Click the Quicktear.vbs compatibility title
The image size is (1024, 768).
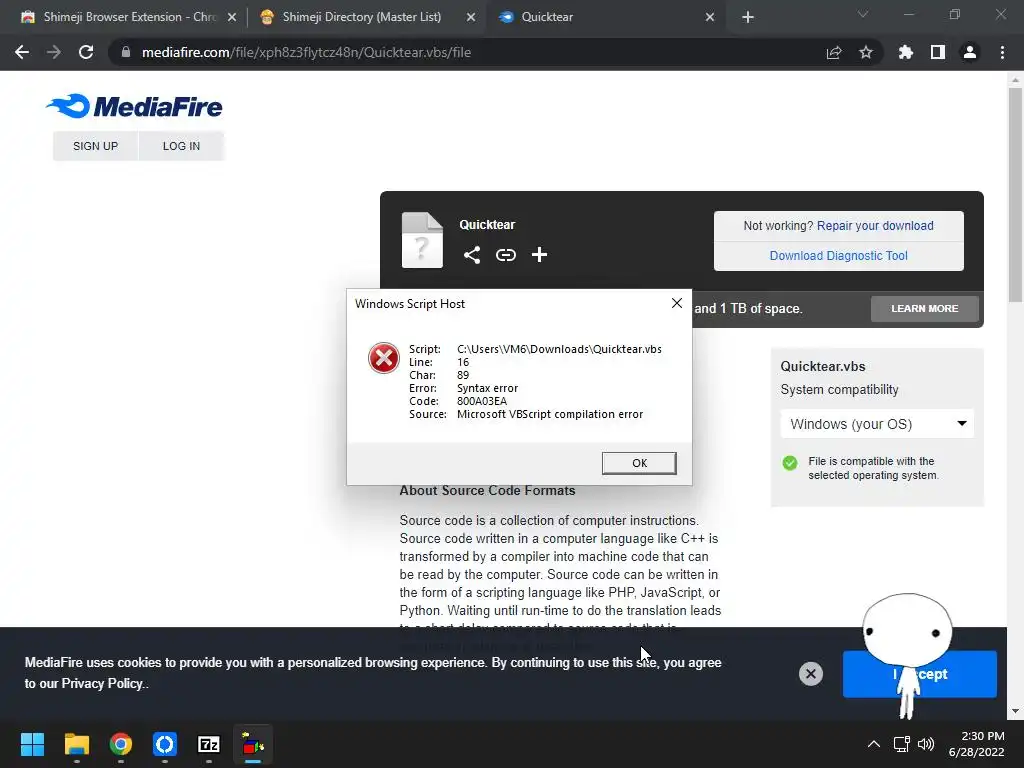(x=823, y=366)
